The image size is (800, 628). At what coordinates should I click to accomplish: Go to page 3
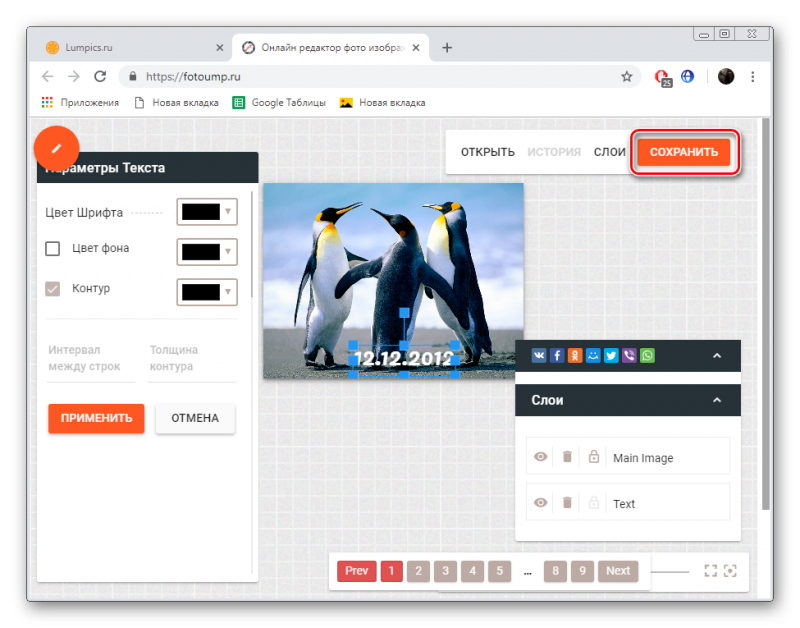(445, 571)
